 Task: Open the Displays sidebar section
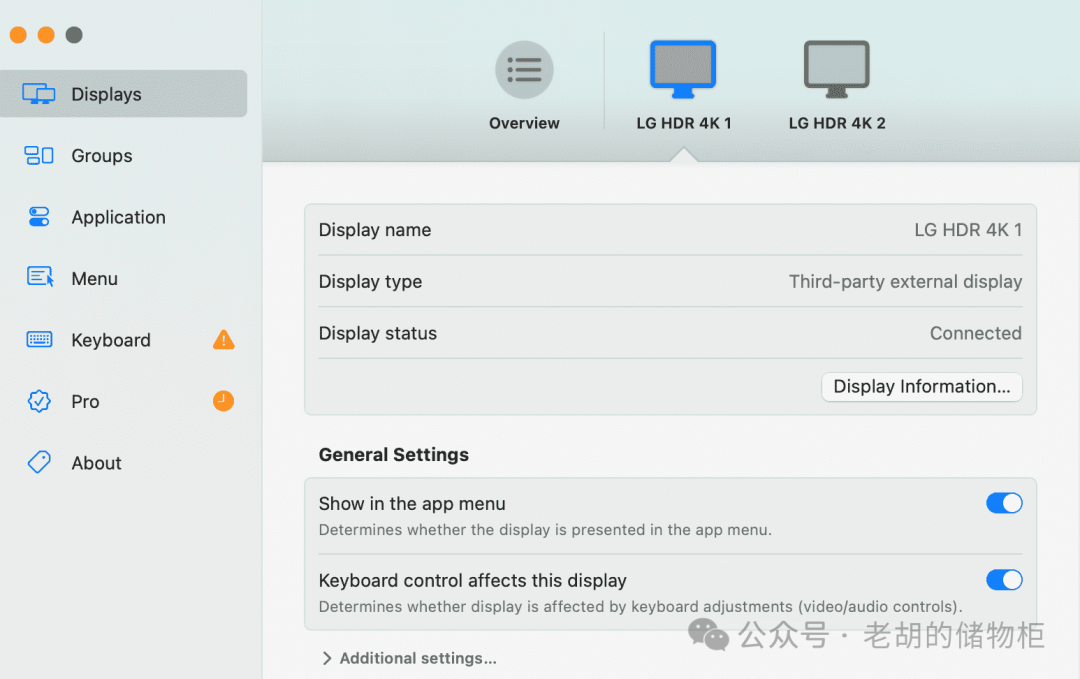pos(123,94)
